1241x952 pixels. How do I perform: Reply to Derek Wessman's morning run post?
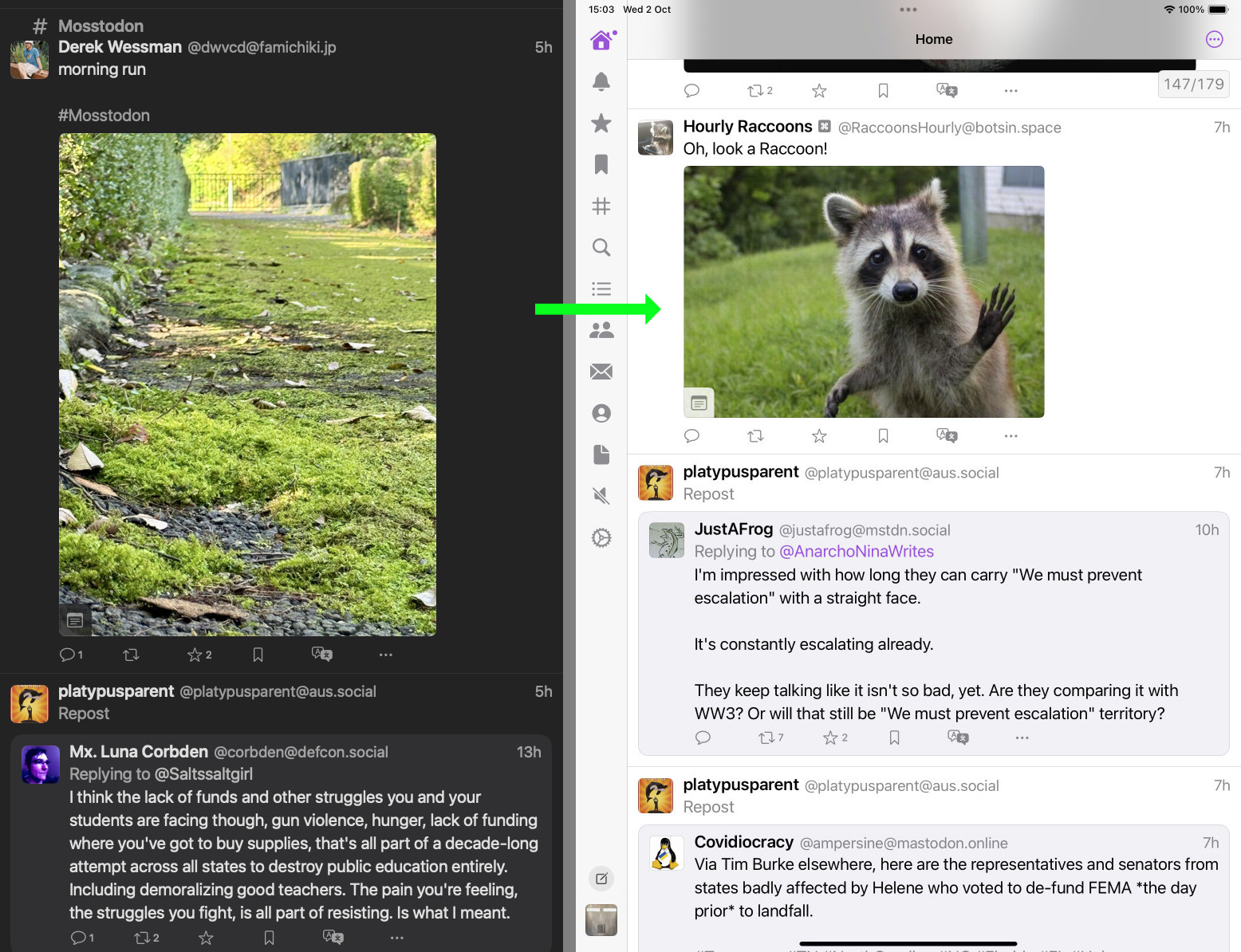coord(71,655)
